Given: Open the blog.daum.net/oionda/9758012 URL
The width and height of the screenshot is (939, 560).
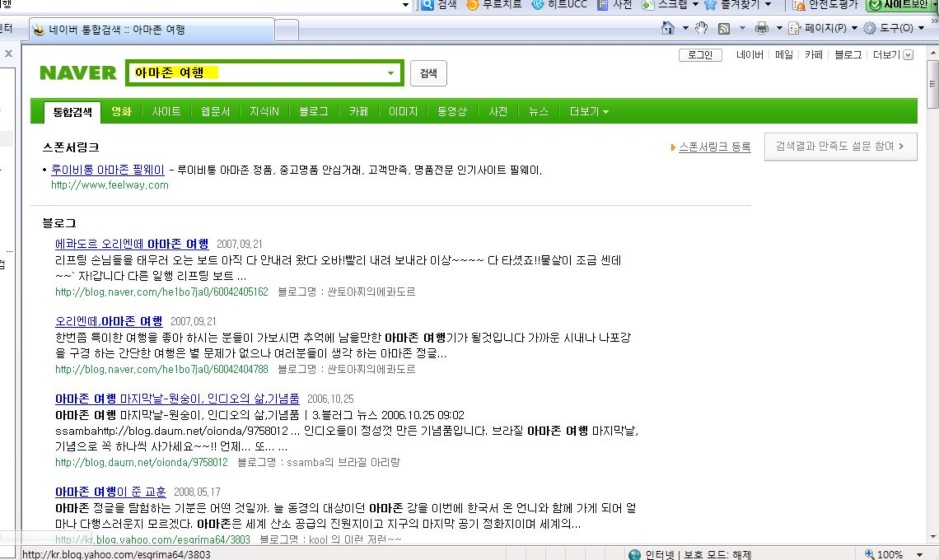Looking at the screenshot, I should point(141,462).
